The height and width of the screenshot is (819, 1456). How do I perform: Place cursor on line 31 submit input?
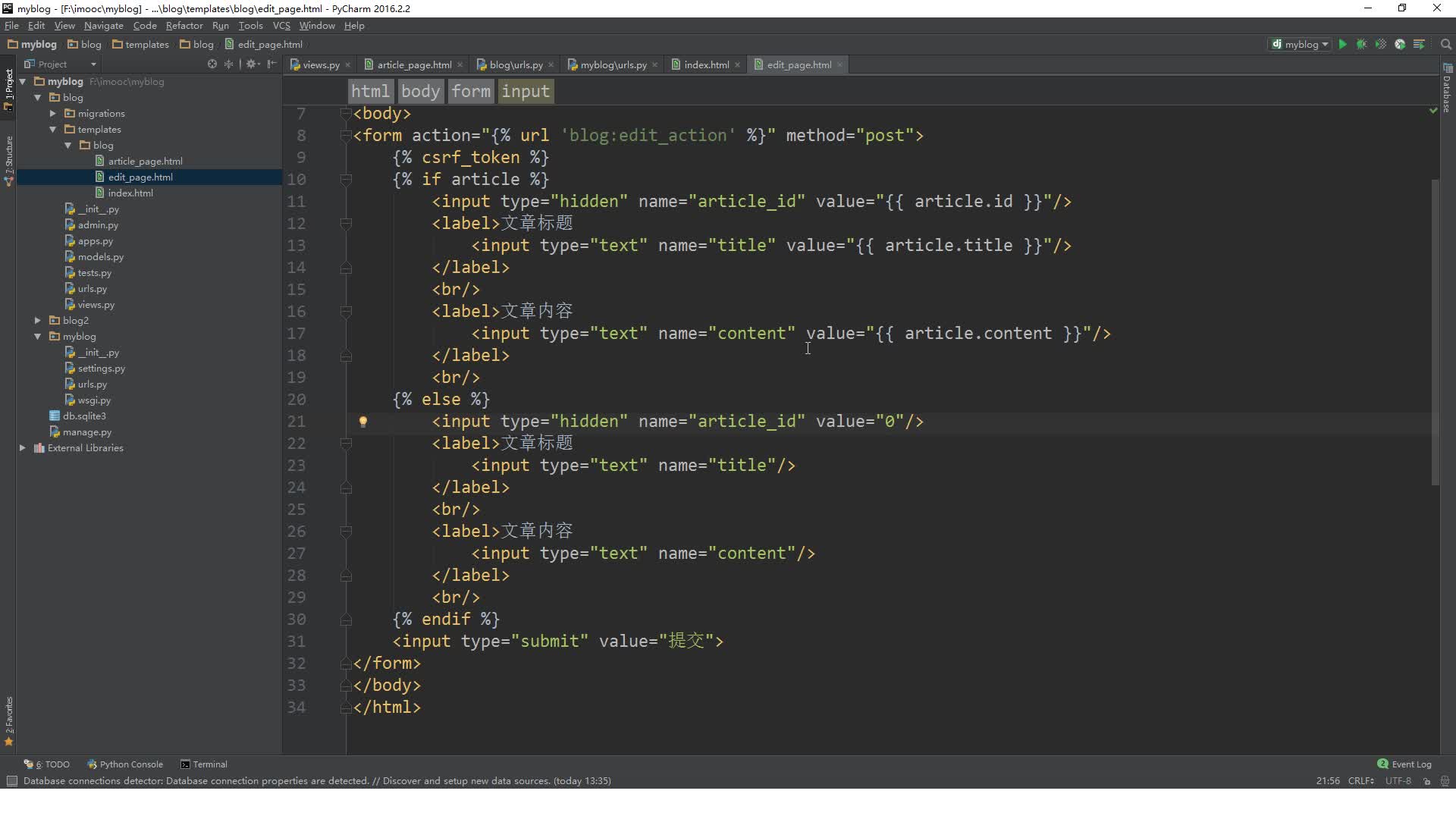(557, 642)
